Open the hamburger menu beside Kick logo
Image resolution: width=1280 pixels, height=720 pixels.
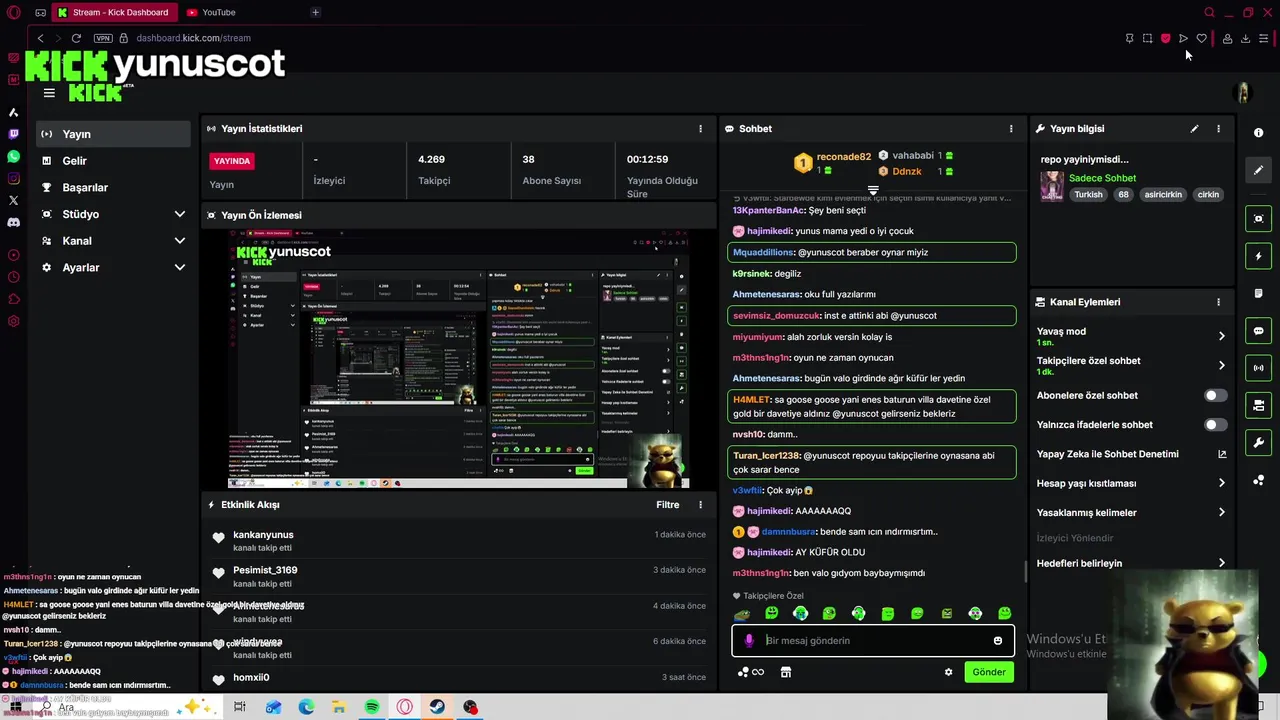pos(49,93)
